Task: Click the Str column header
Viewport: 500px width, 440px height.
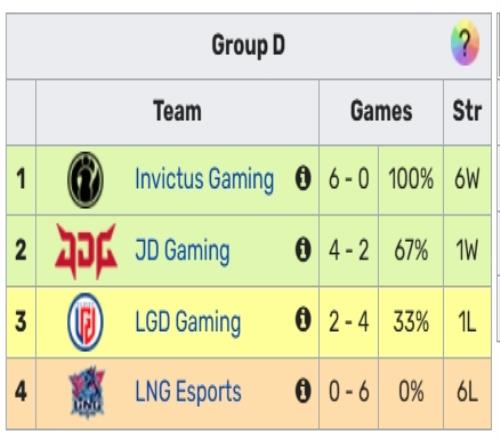Action: tap(467, 112)
